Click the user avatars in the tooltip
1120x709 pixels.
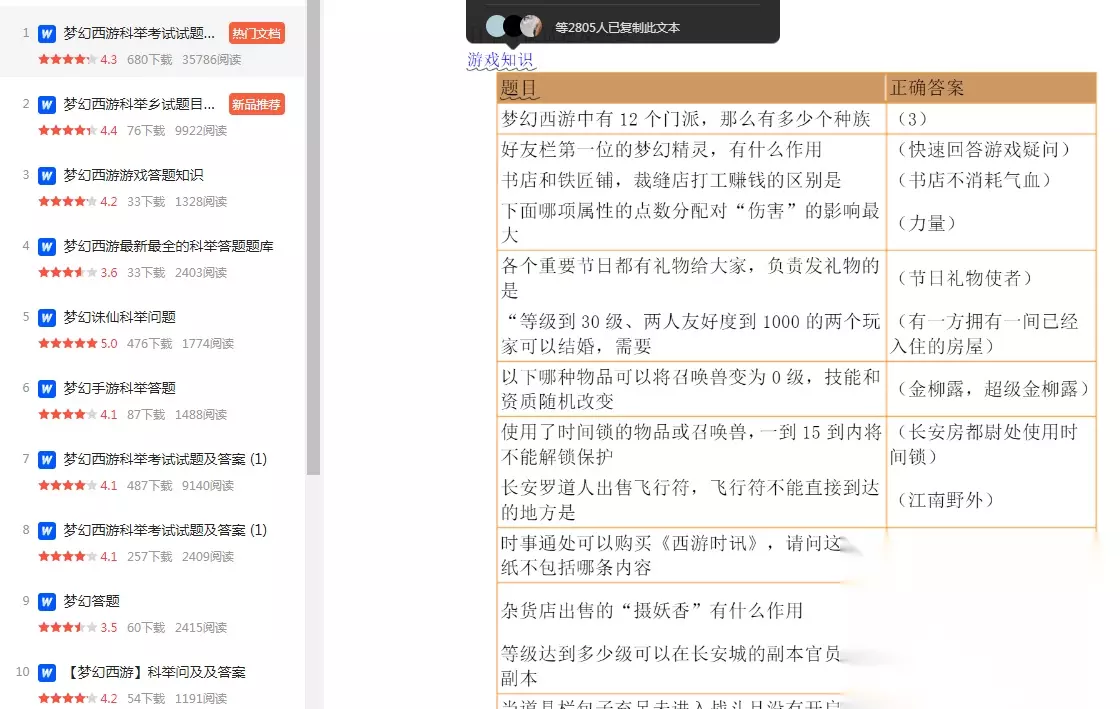pyautogui.click(x=514, y=26)
